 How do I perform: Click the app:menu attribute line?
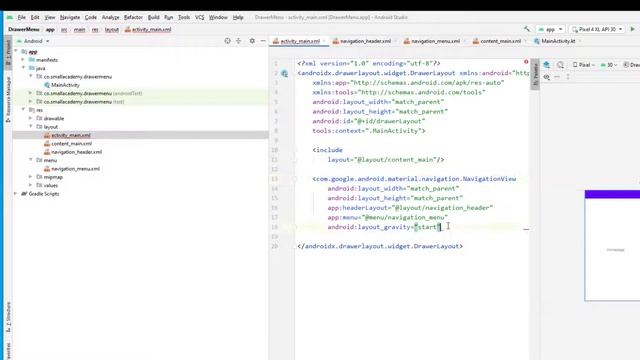click(x=387, y=217)
